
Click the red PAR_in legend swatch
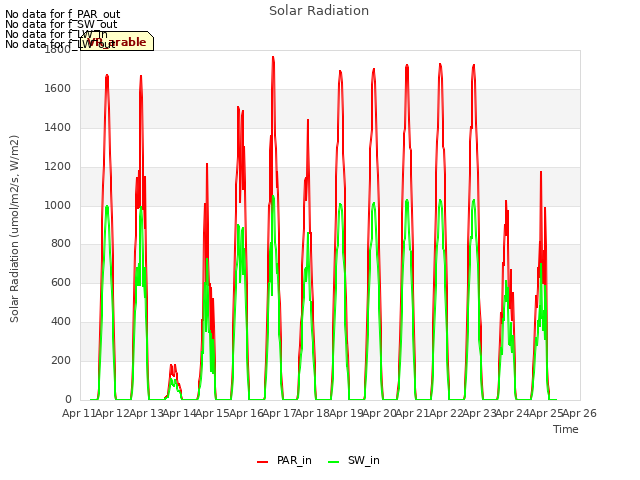[262, 461]
